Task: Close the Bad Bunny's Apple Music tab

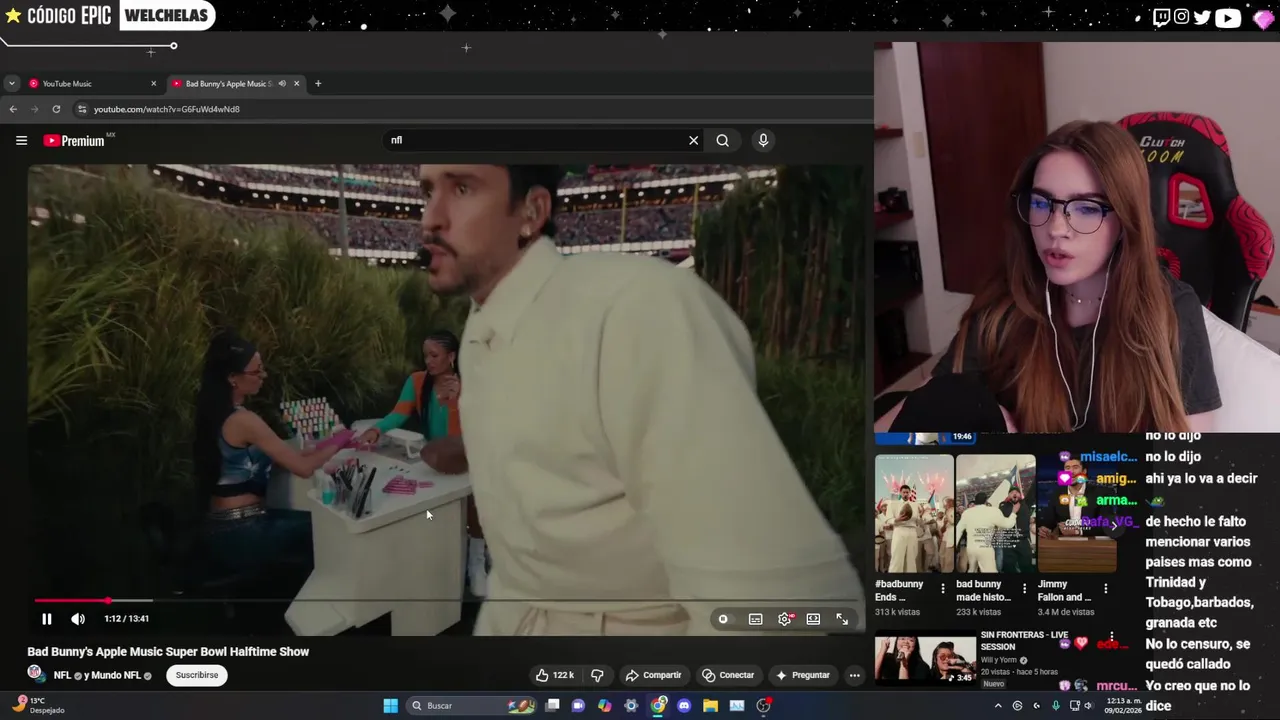Action: coord(296,84)
